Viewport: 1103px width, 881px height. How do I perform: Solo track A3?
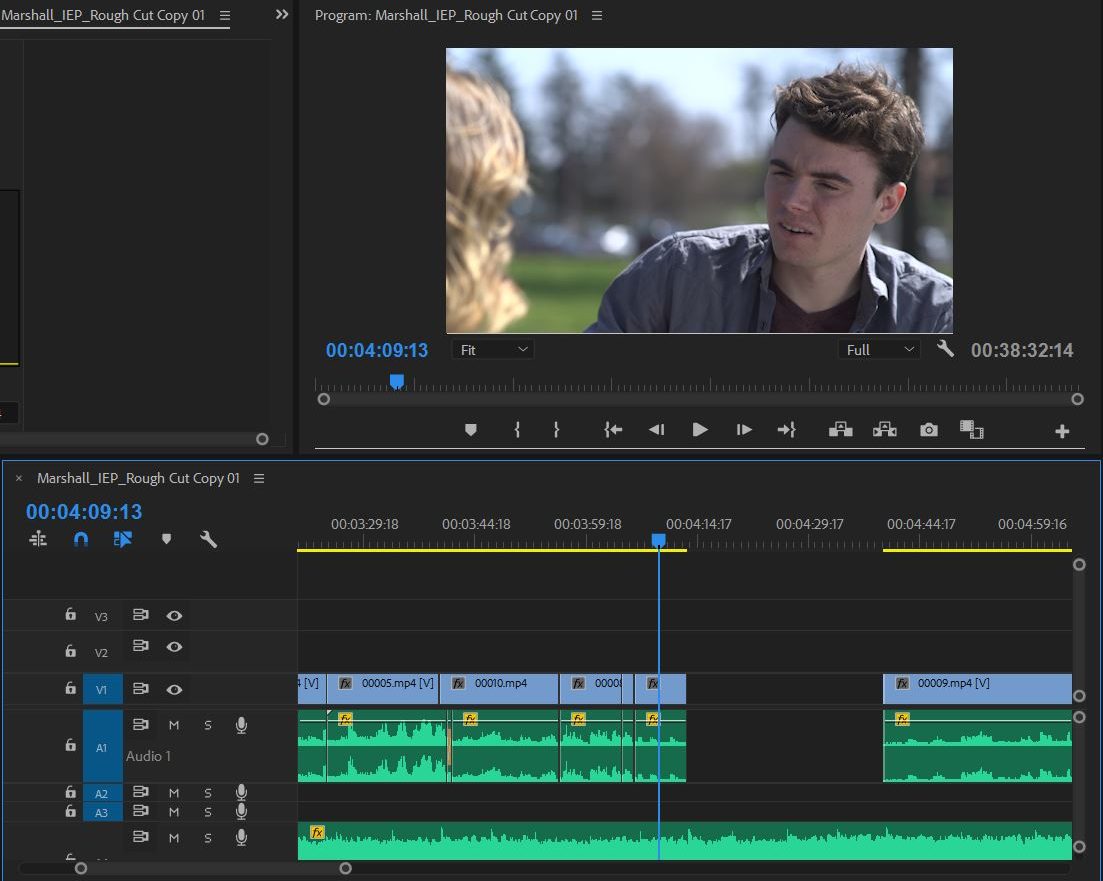tap(208, 812)
